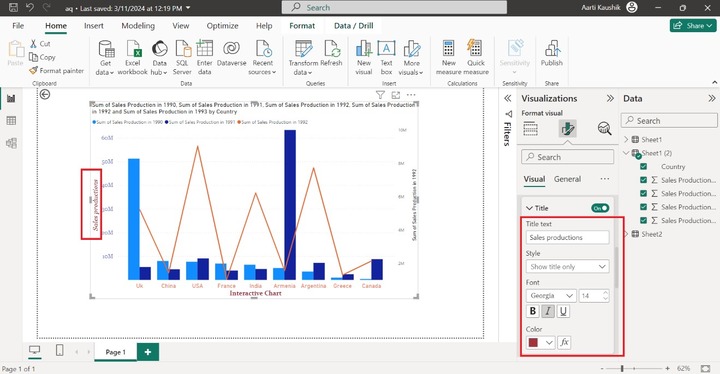
Task: Collapse the Title section
Action: click(x=529, y=208)
